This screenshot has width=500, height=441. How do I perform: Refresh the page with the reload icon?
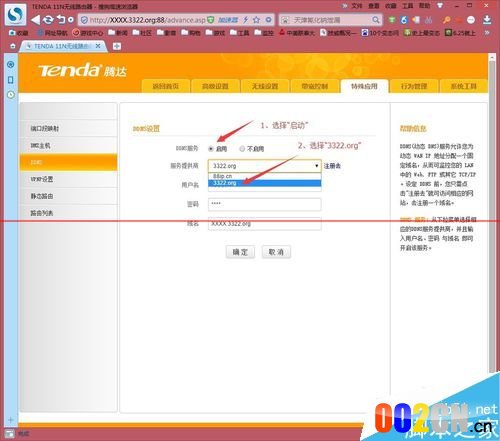coord(48,20)
